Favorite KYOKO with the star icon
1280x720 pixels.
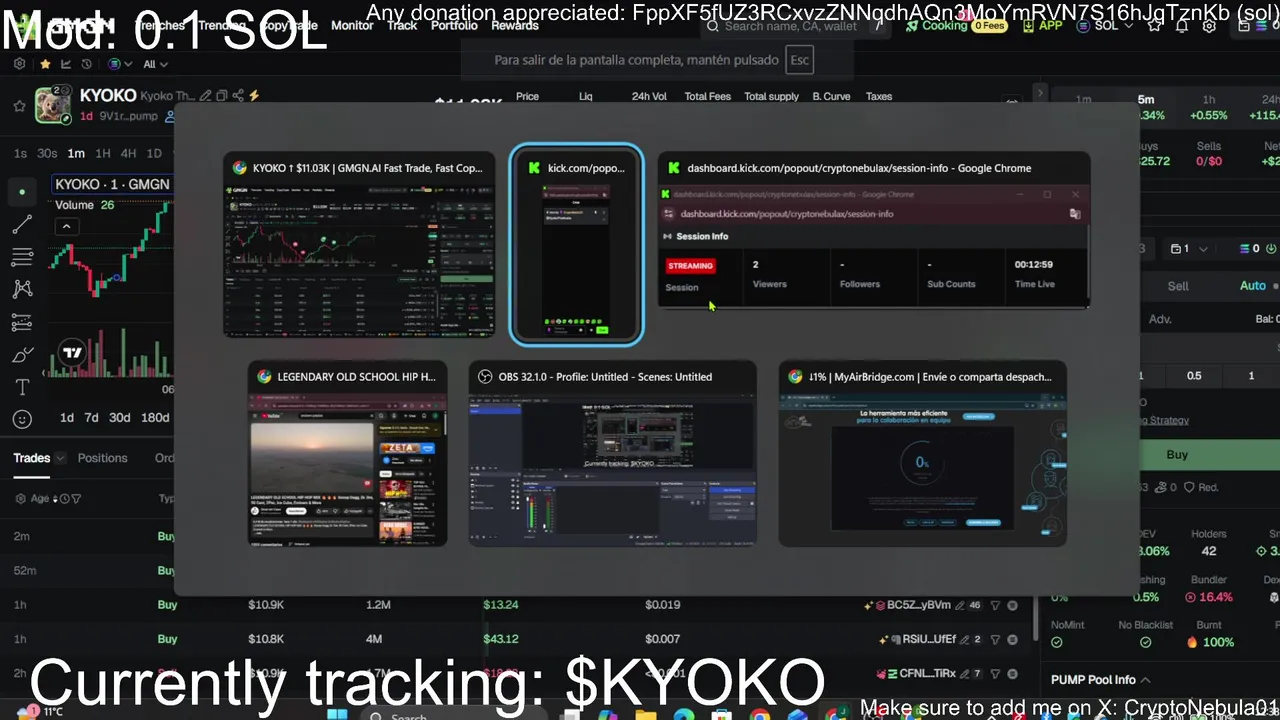[19, 105]
